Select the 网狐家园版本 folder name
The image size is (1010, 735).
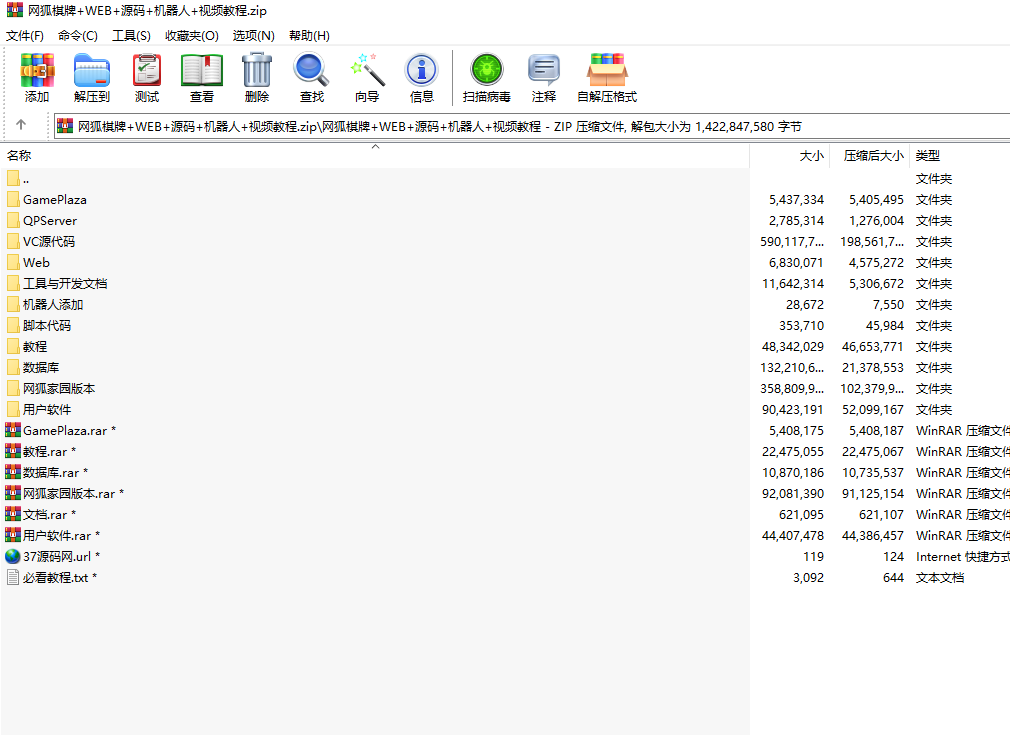tap(59, 388)
